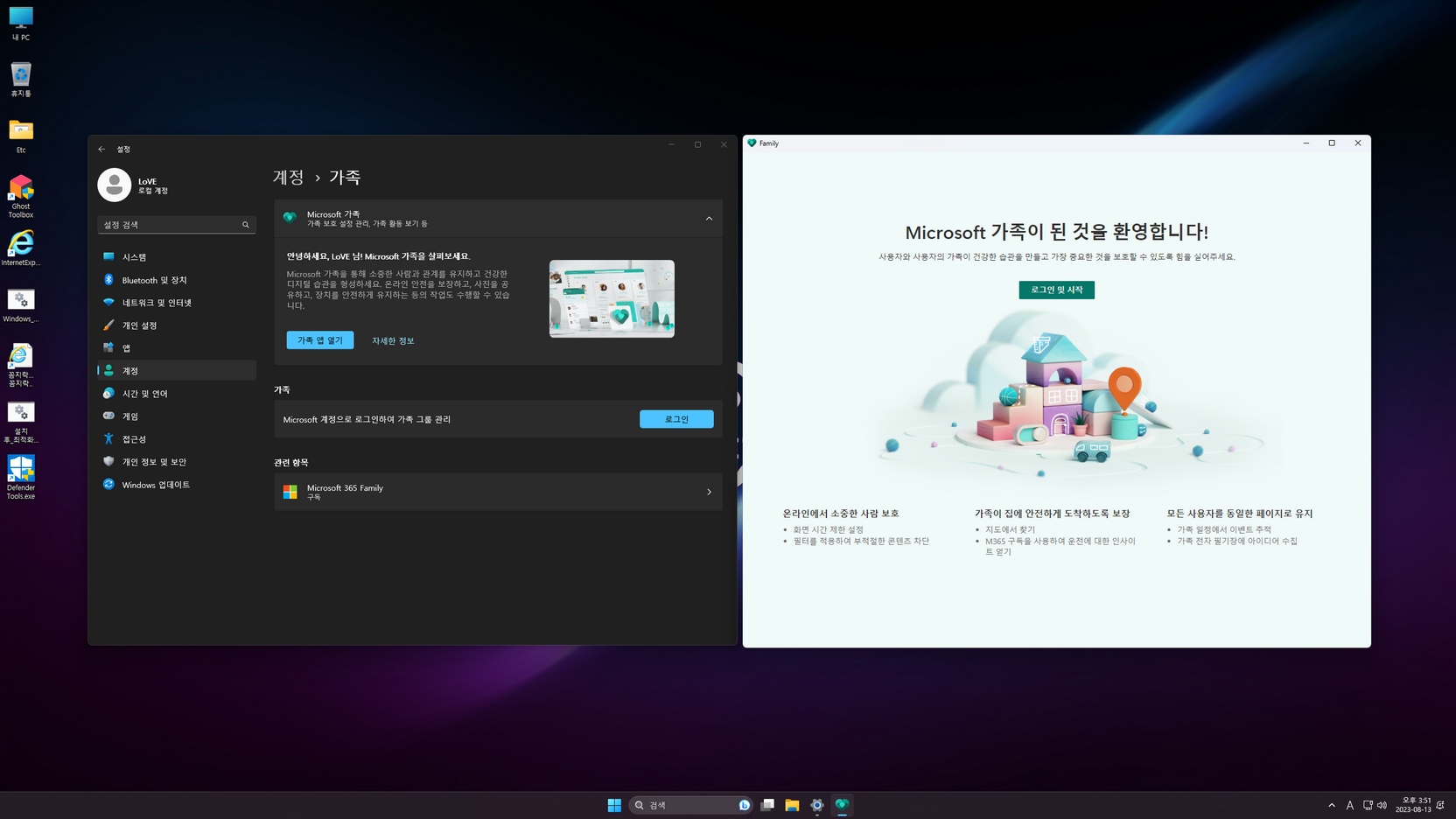The image size is (1456, 819).
Task: Open 접근성 settings category
Action: point(177,439)
